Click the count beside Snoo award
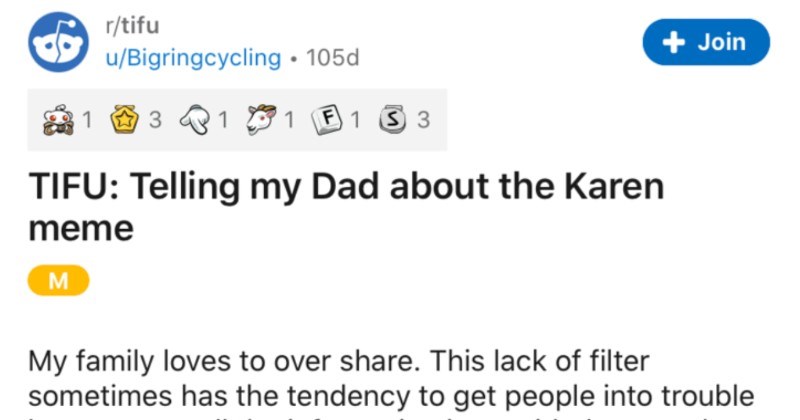Viewport: 800px width, 420px height. click(x=86, y=120)
